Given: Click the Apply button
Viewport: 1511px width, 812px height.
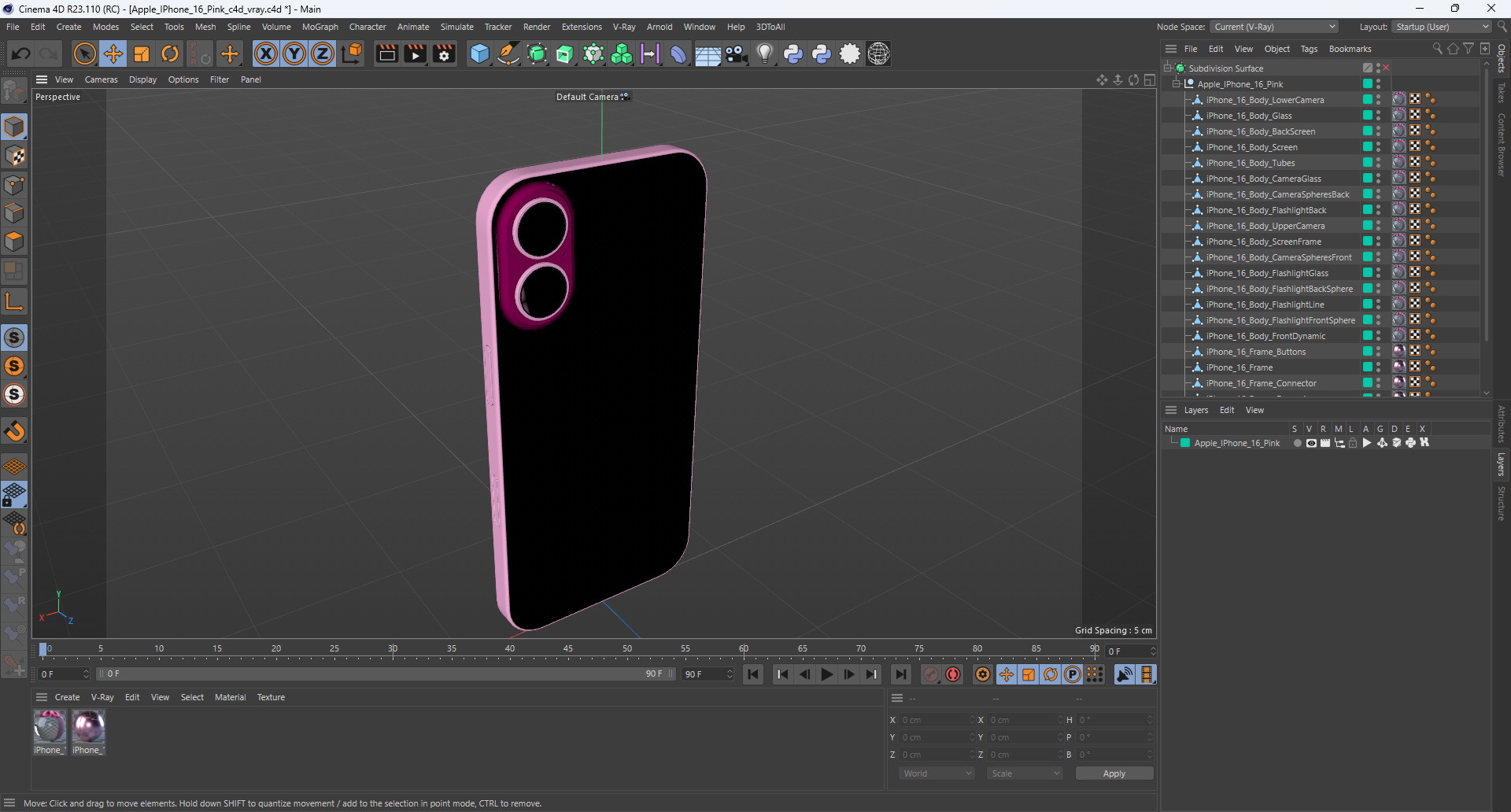Looking at the screenshot, I should 1114,773.
